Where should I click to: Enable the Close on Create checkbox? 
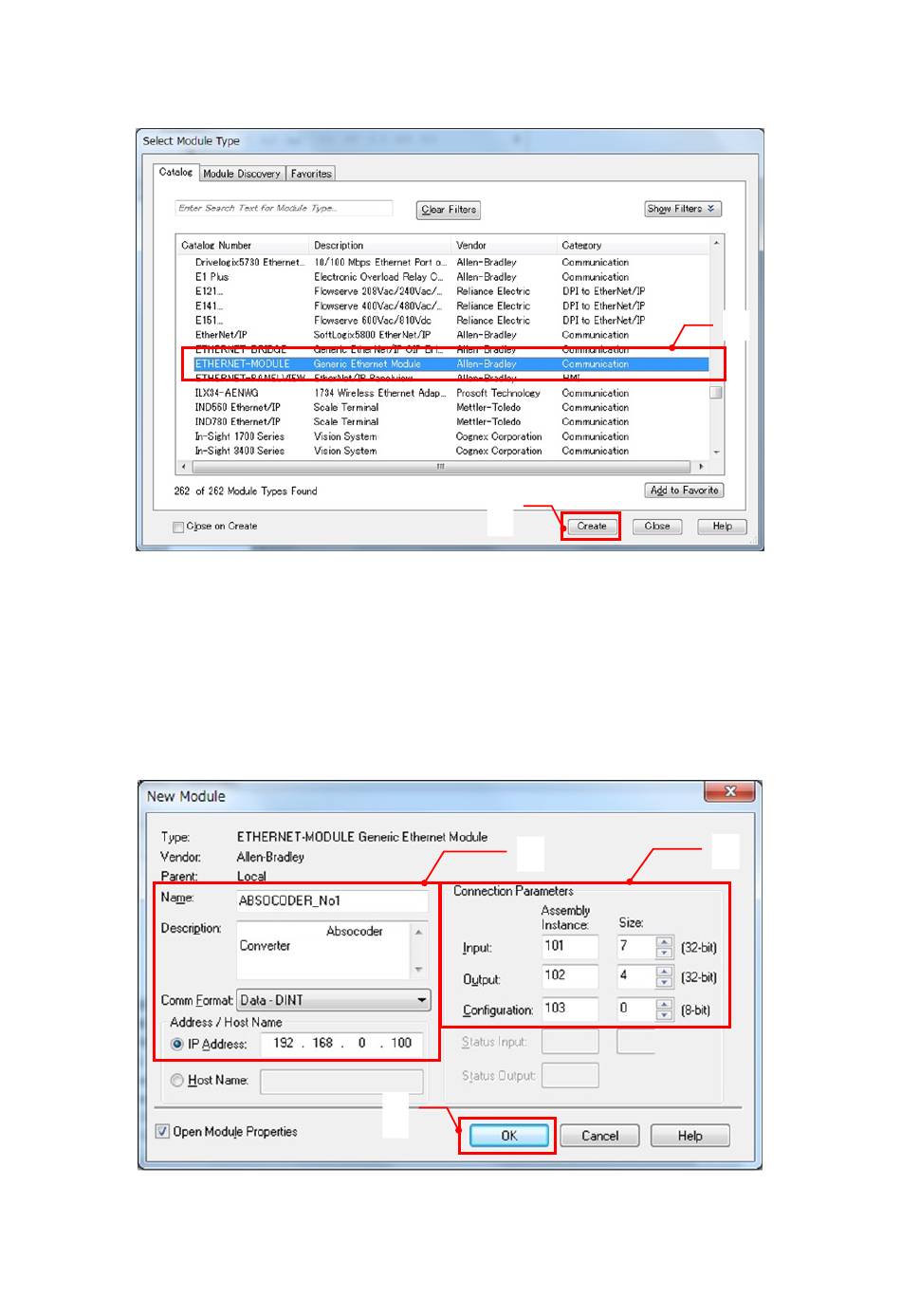click(178, 528)
